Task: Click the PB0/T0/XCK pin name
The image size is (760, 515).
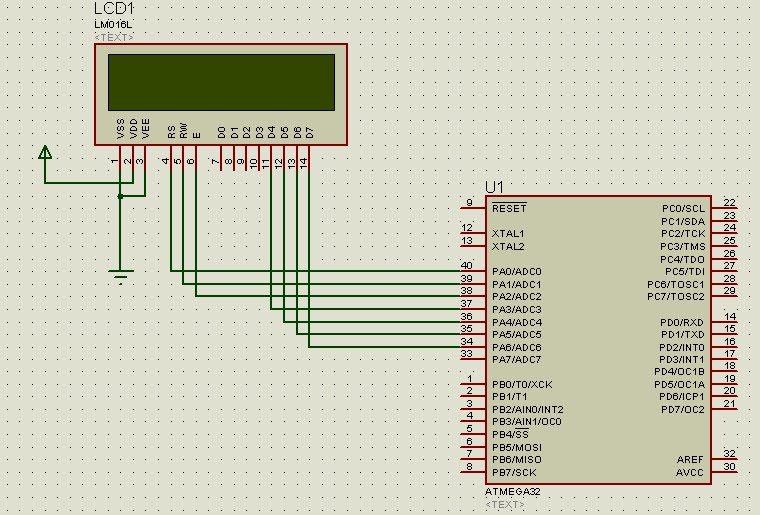Action: coord(522,385)
